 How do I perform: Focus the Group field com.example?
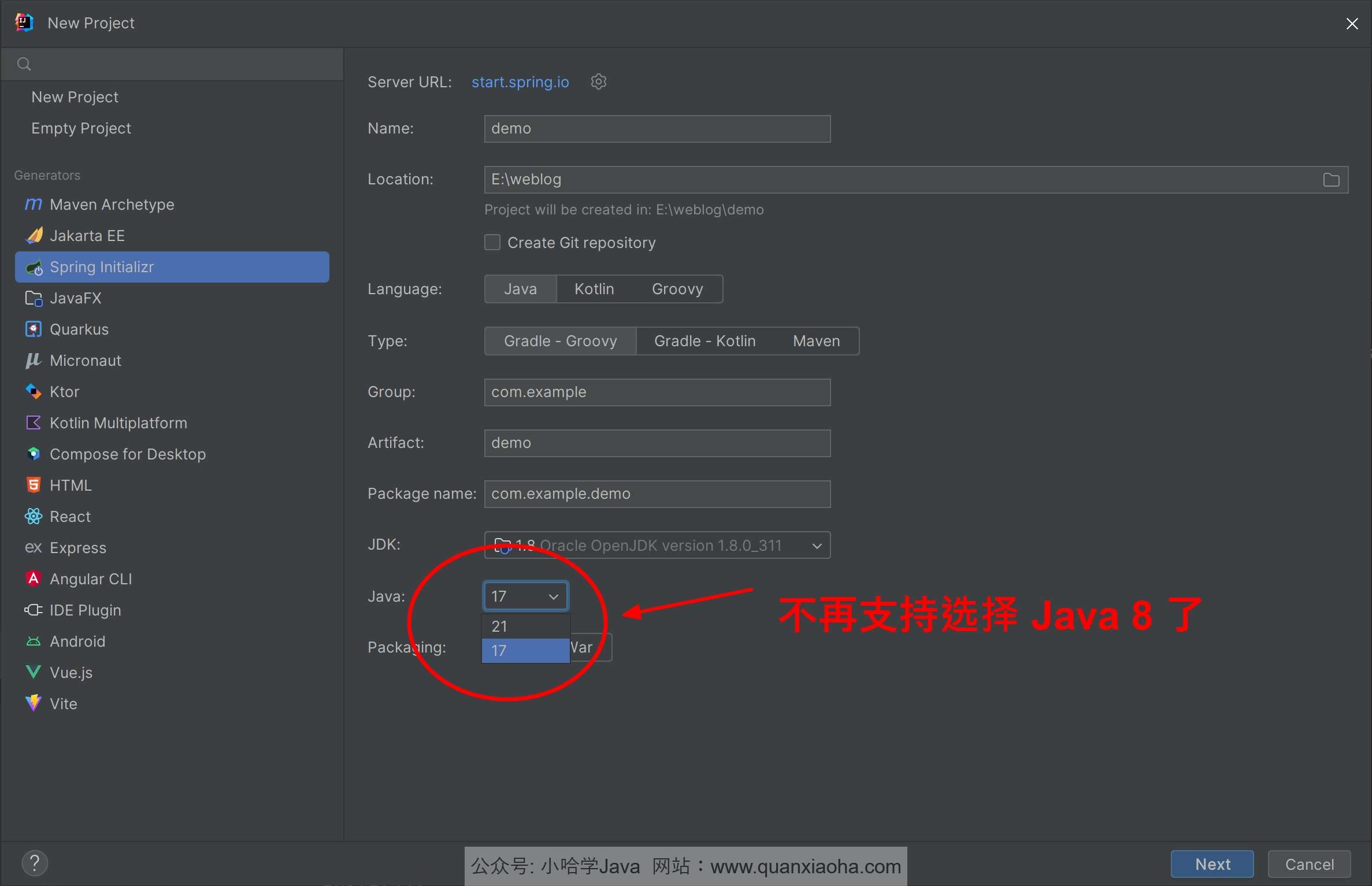pyautogui.click(x=657, y=392)
